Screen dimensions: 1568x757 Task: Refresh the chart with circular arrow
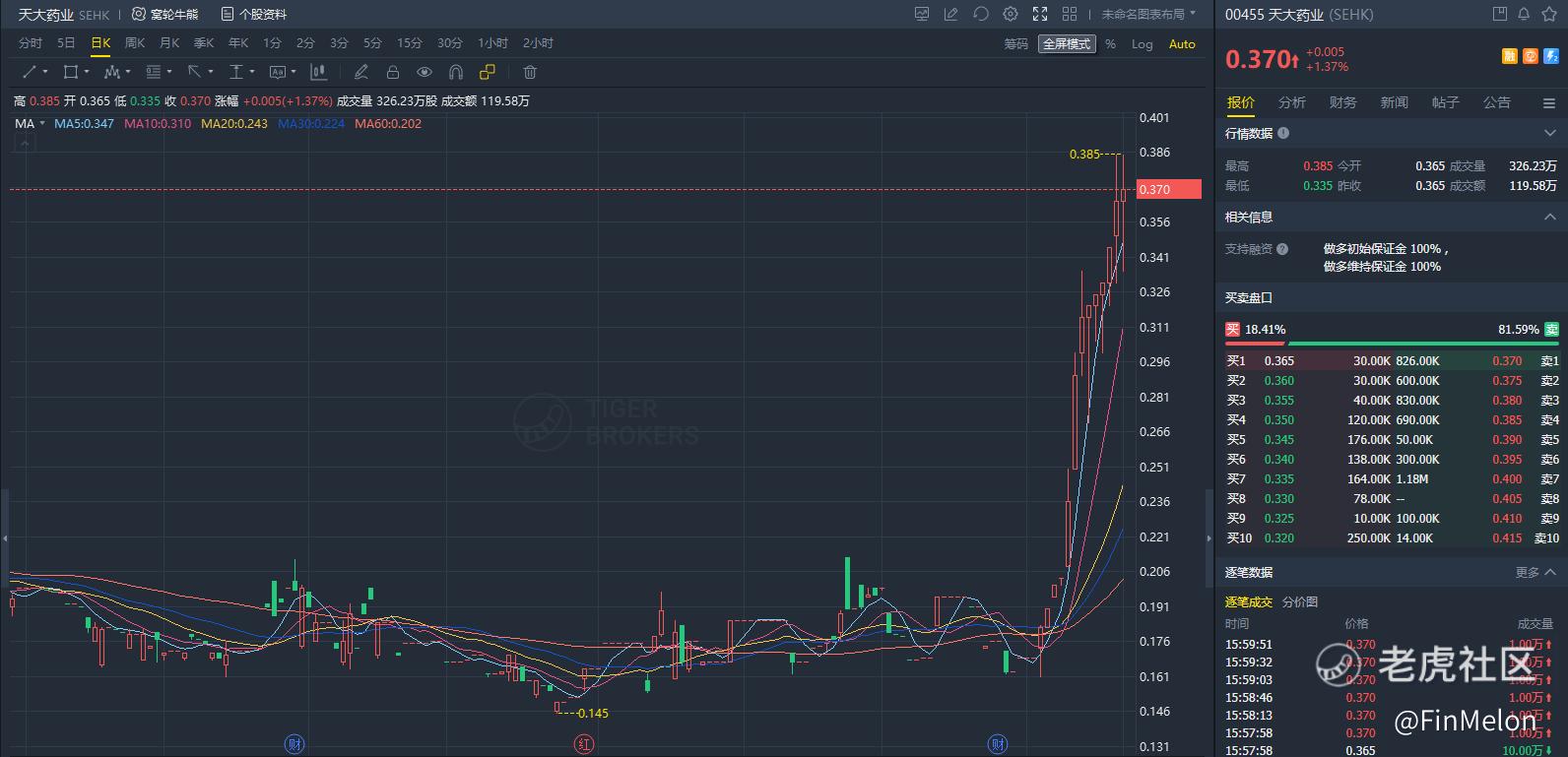pyautogui.click(x=981, y=14)
